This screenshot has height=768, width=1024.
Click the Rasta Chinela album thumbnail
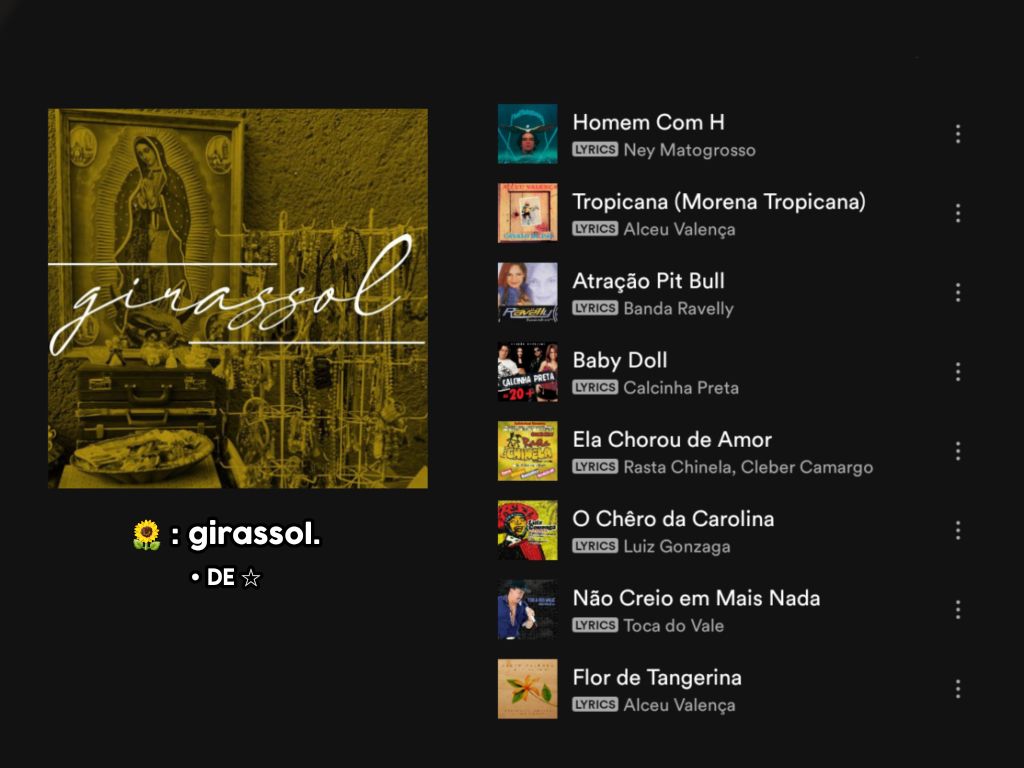point(528,451)
